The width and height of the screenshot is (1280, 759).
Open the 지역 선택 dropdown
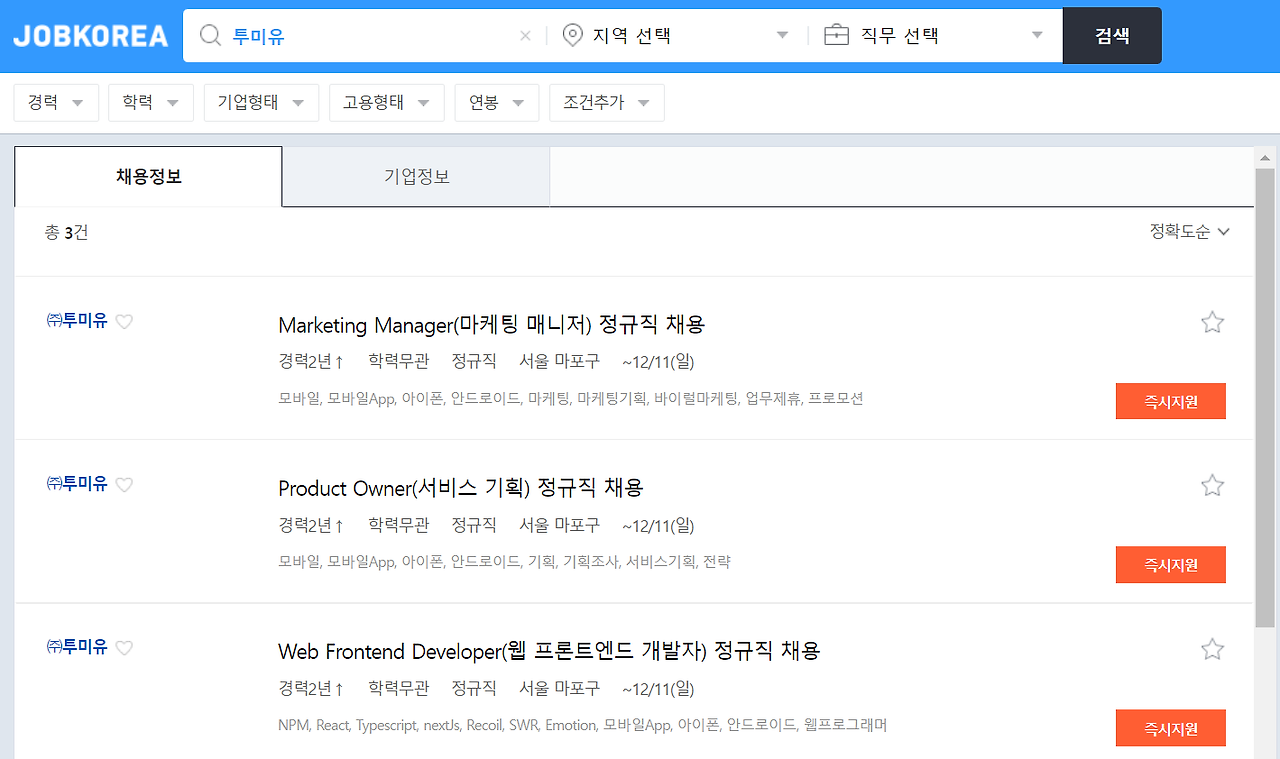pyautogui.click(x=676, y=36)
